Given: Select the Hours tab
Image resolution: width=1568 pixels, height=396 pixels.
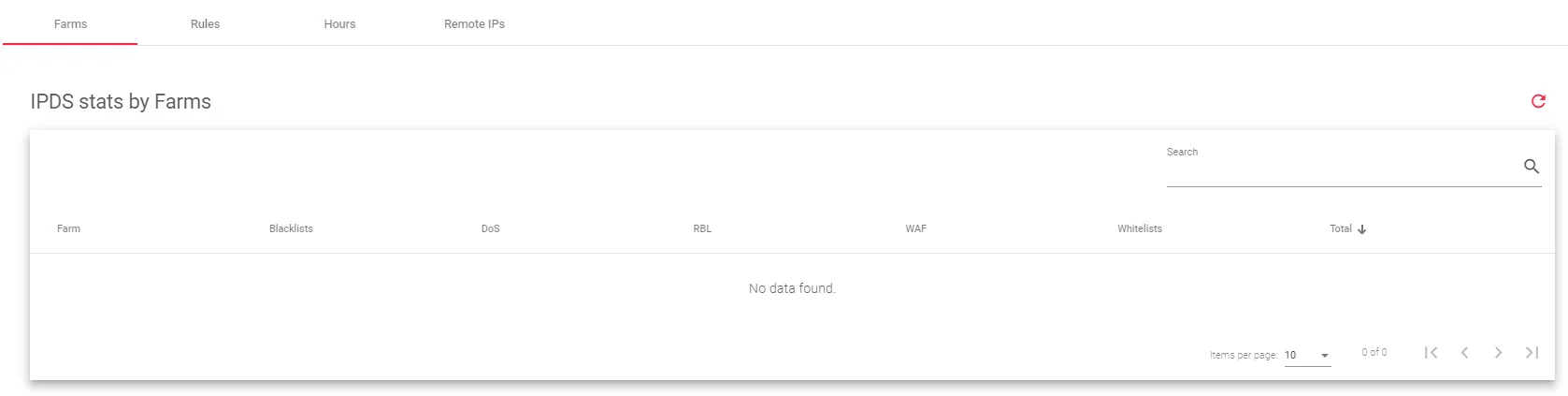Looking at the screenshot, I should [339, 24].
